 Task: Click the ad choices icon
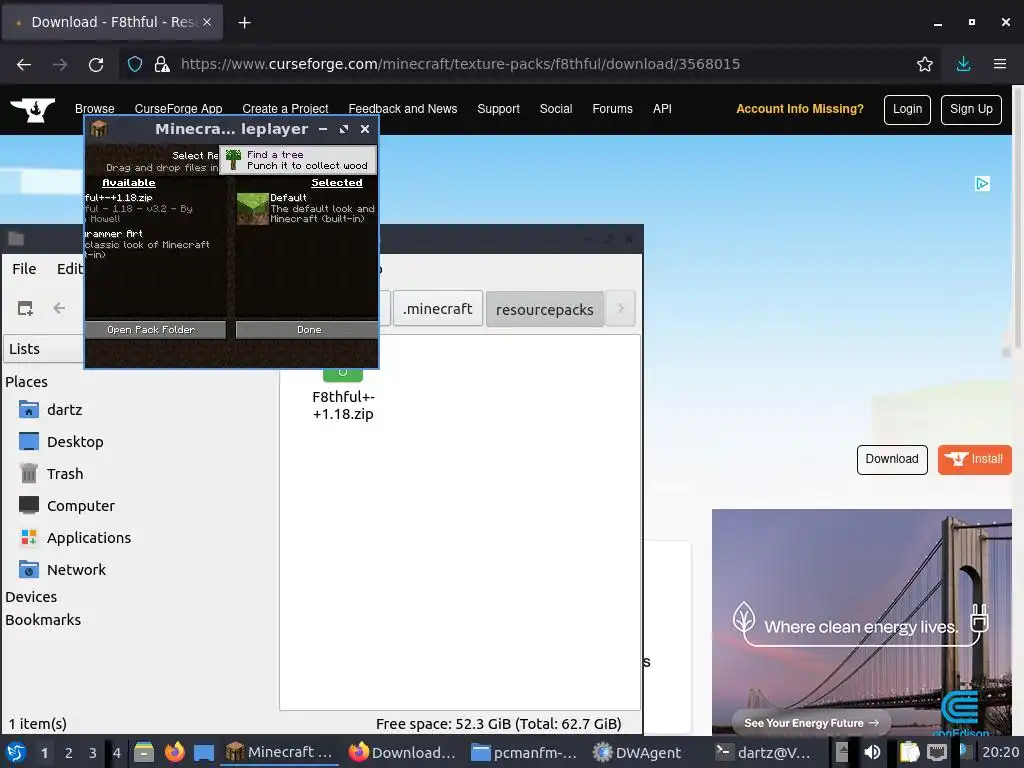point(982,184)
